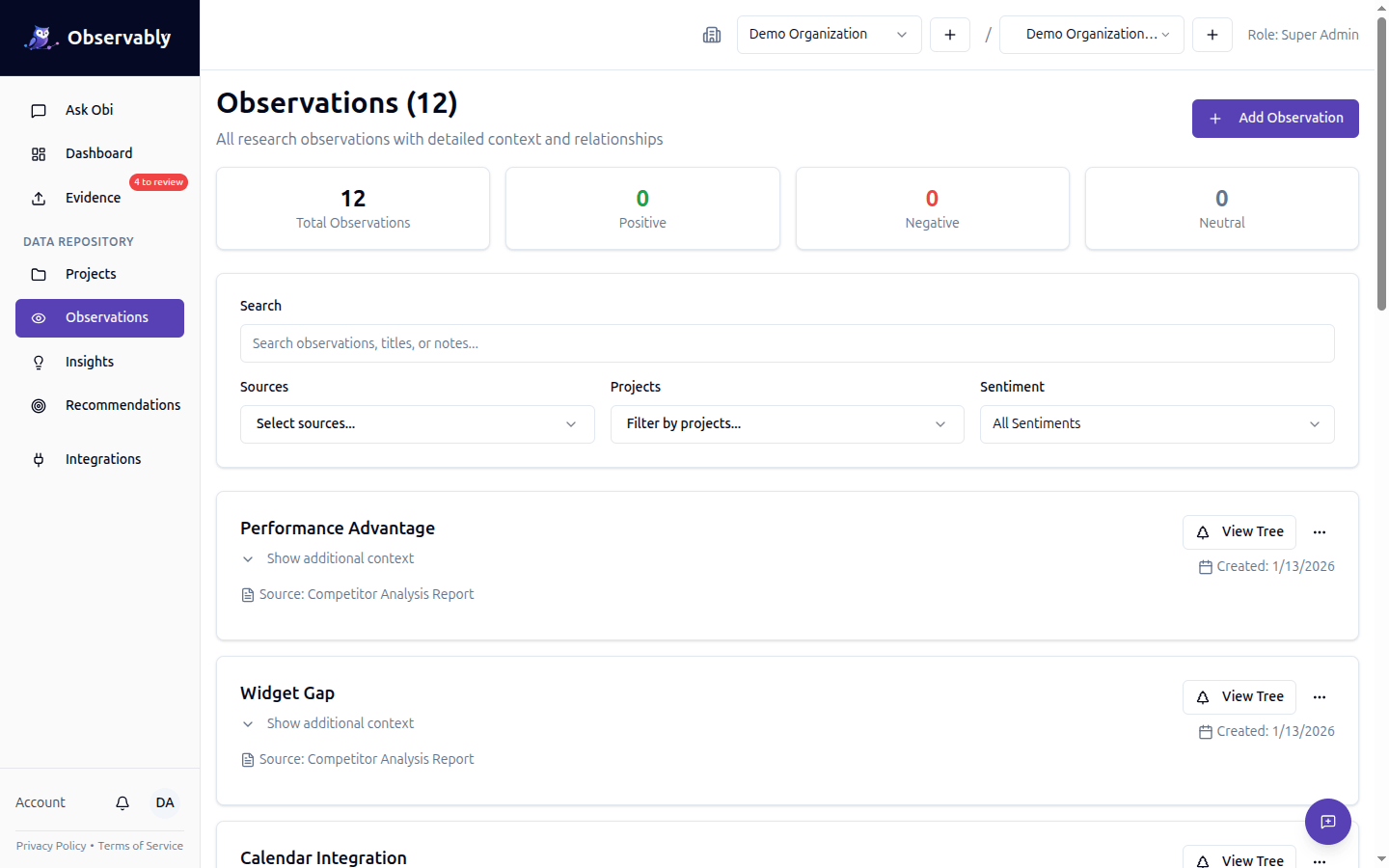Select the Dashboard grid icon
This screenshot has height=868, width=1389.
39,152
